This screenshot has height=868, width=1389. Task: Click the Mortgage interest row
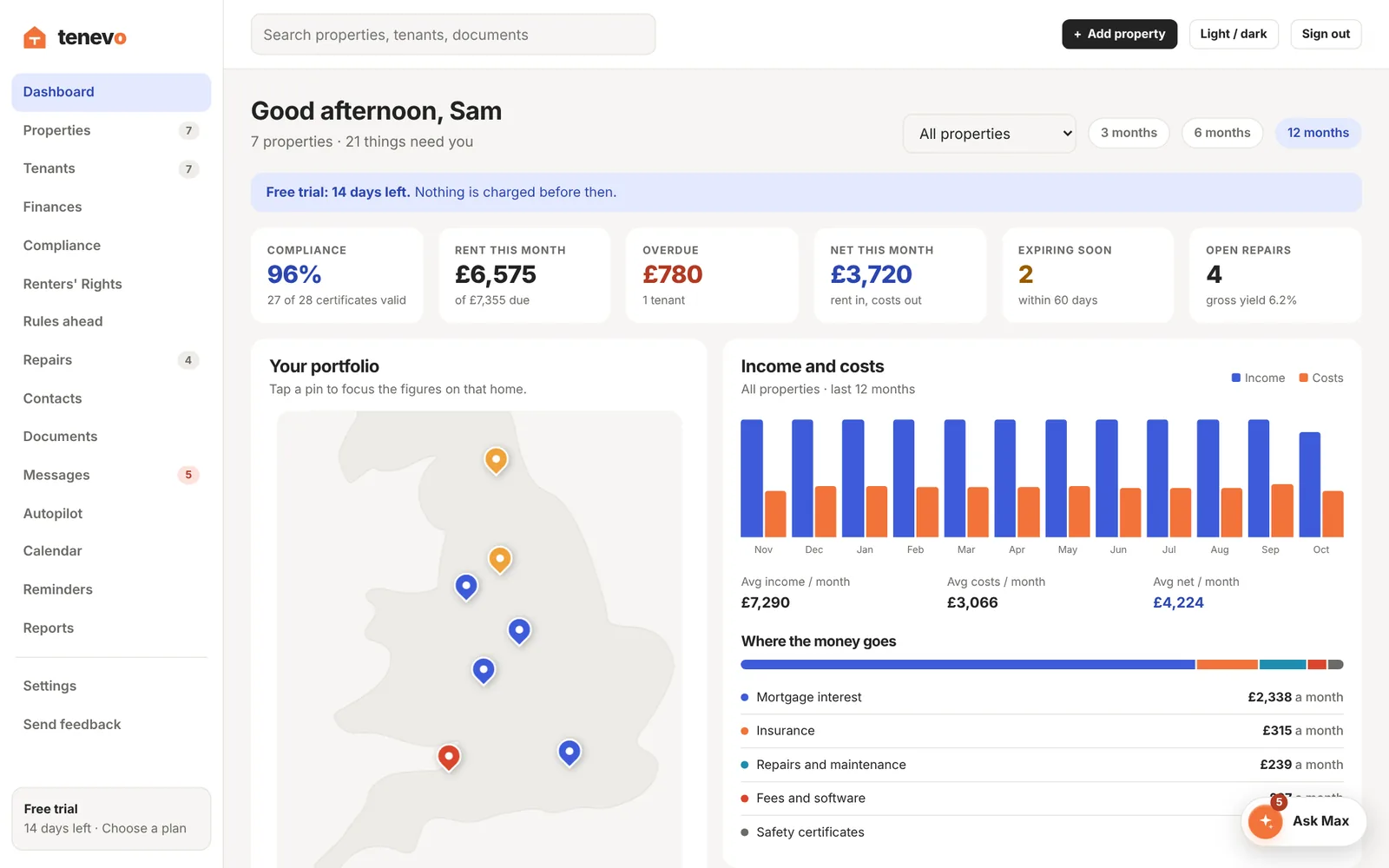point(1042,697)
